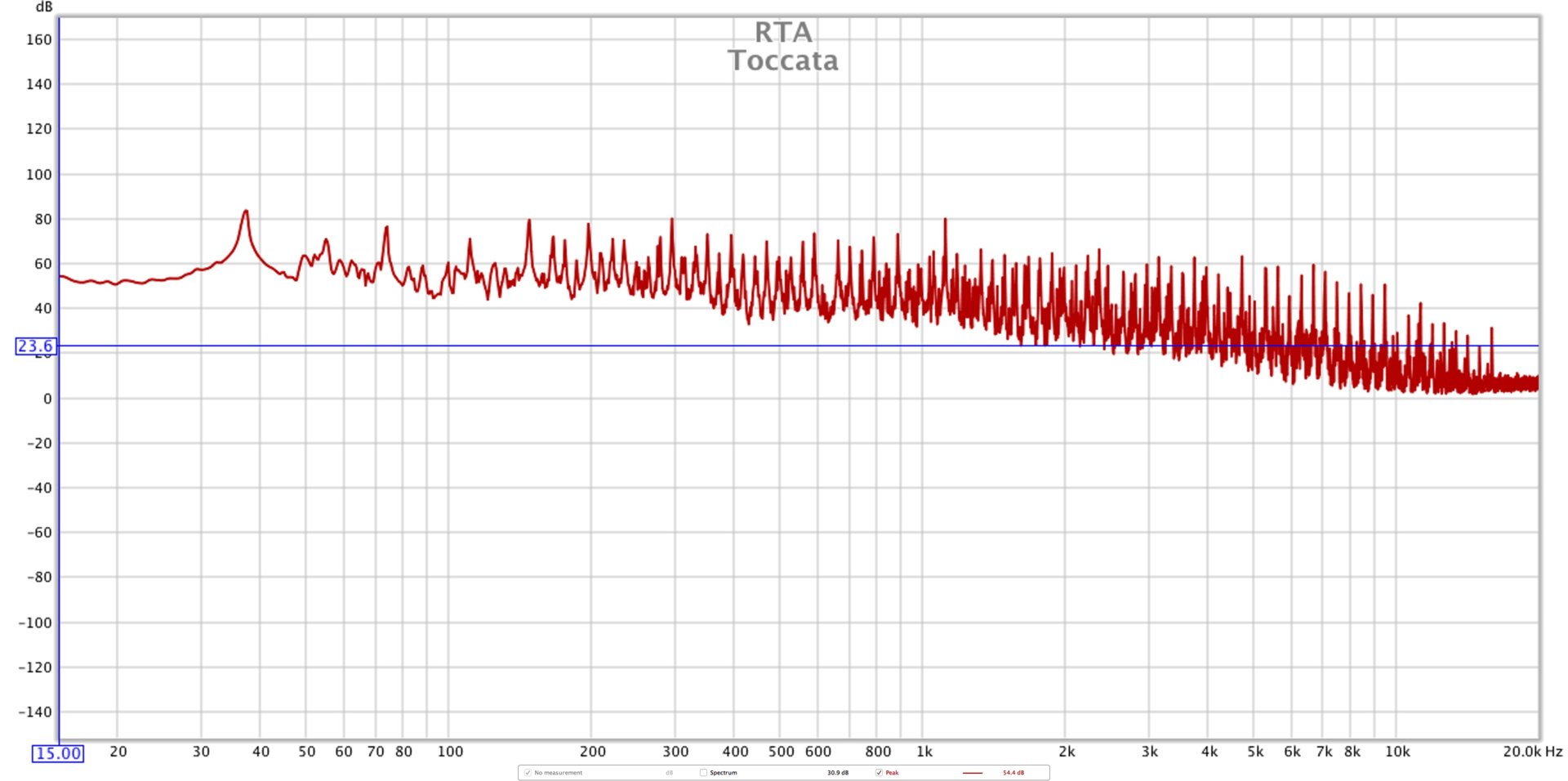Screen dimensions: 1568x781
Task: Click the 54.4 dB Peak value
Action: [x=1013, y=772]
